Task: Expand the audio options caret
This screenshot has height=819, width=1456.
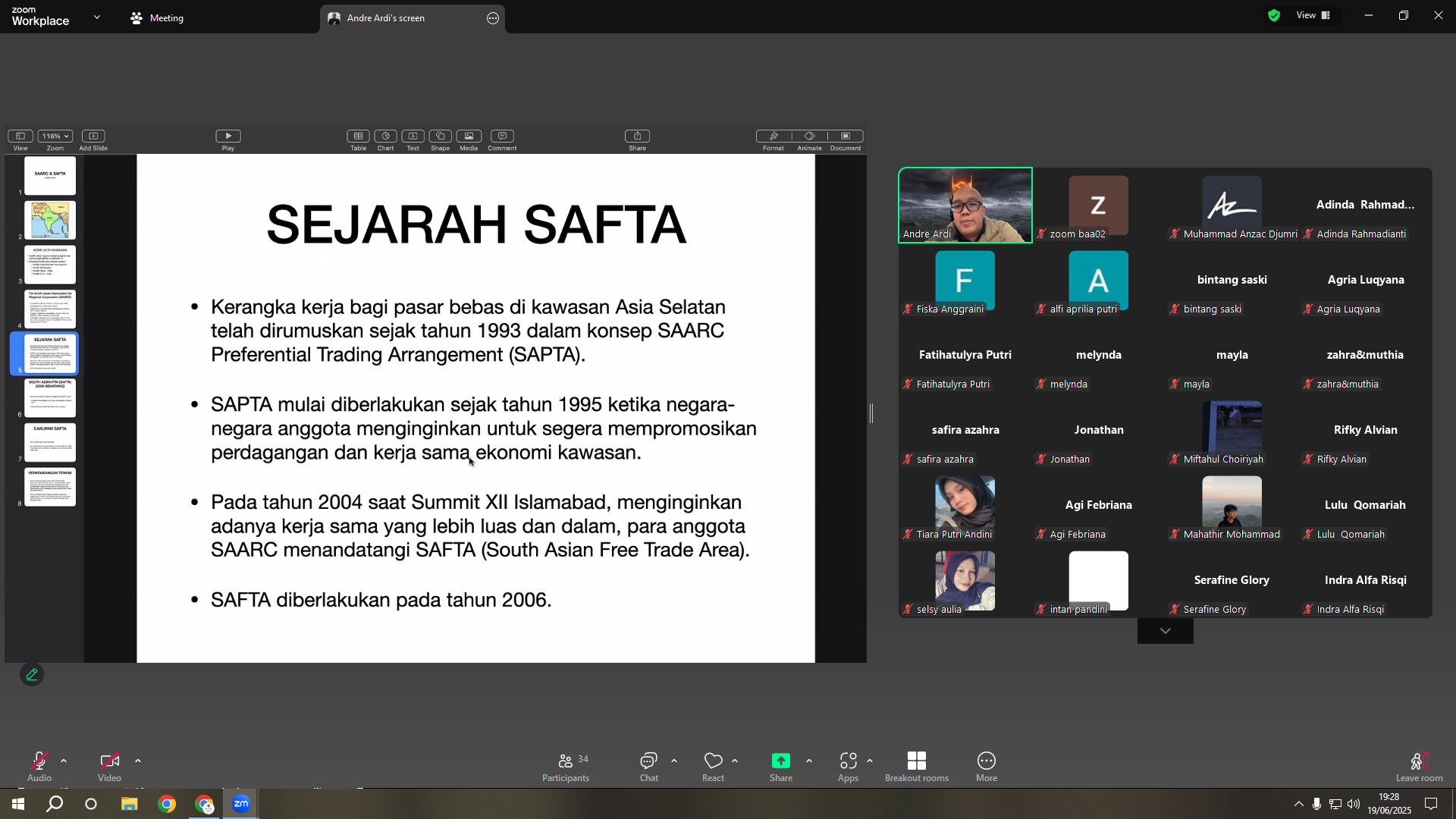Action: [x=64, y=761]
